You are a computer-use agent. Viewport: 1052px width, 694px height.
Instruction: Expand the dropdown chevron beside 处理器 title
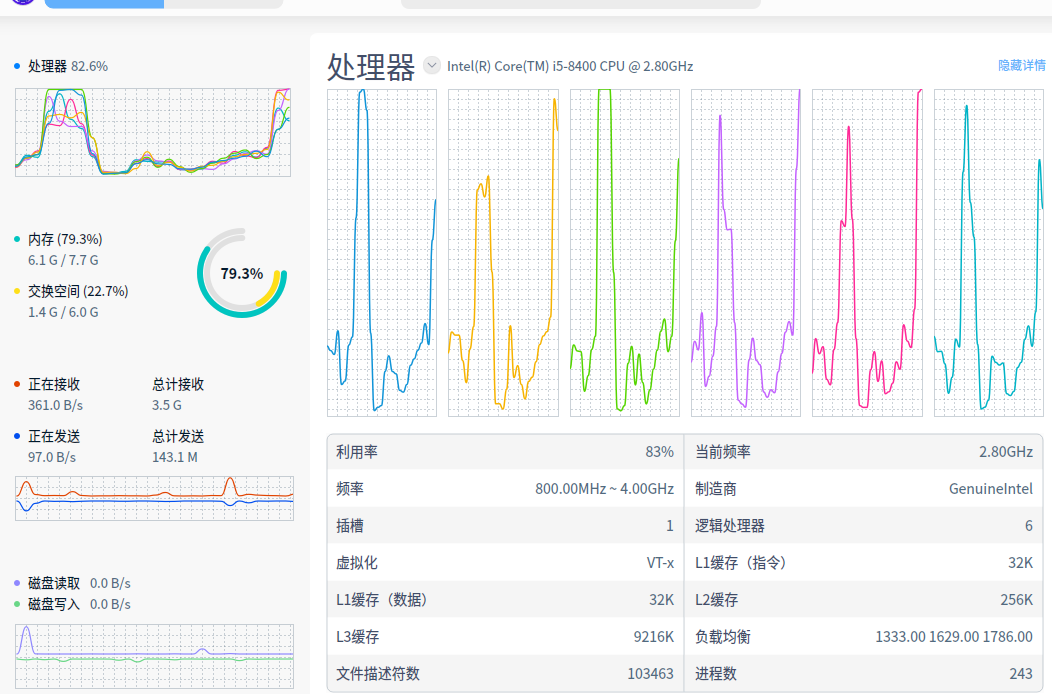point(431,66)
